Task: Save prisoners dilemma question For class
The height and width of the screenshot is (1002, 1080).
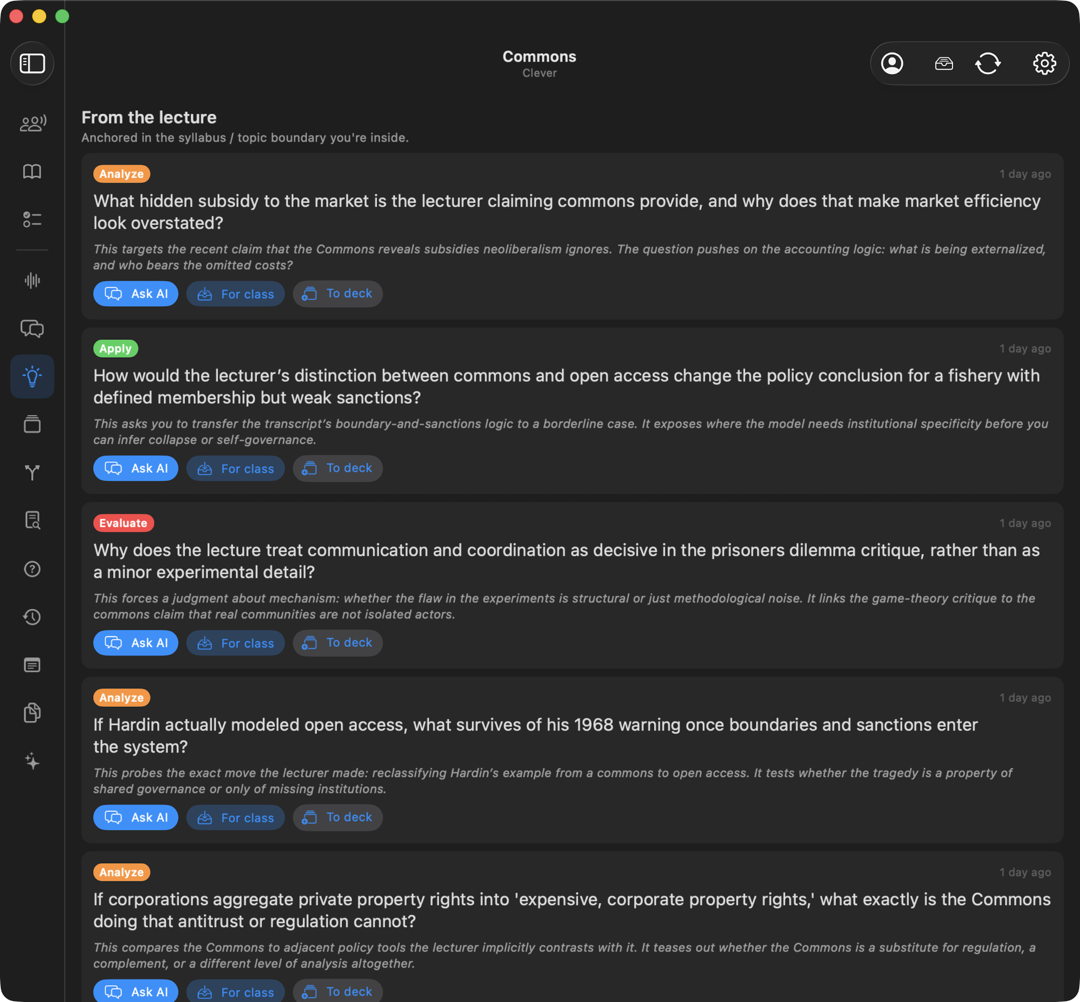Action: (x=236, y=643)
